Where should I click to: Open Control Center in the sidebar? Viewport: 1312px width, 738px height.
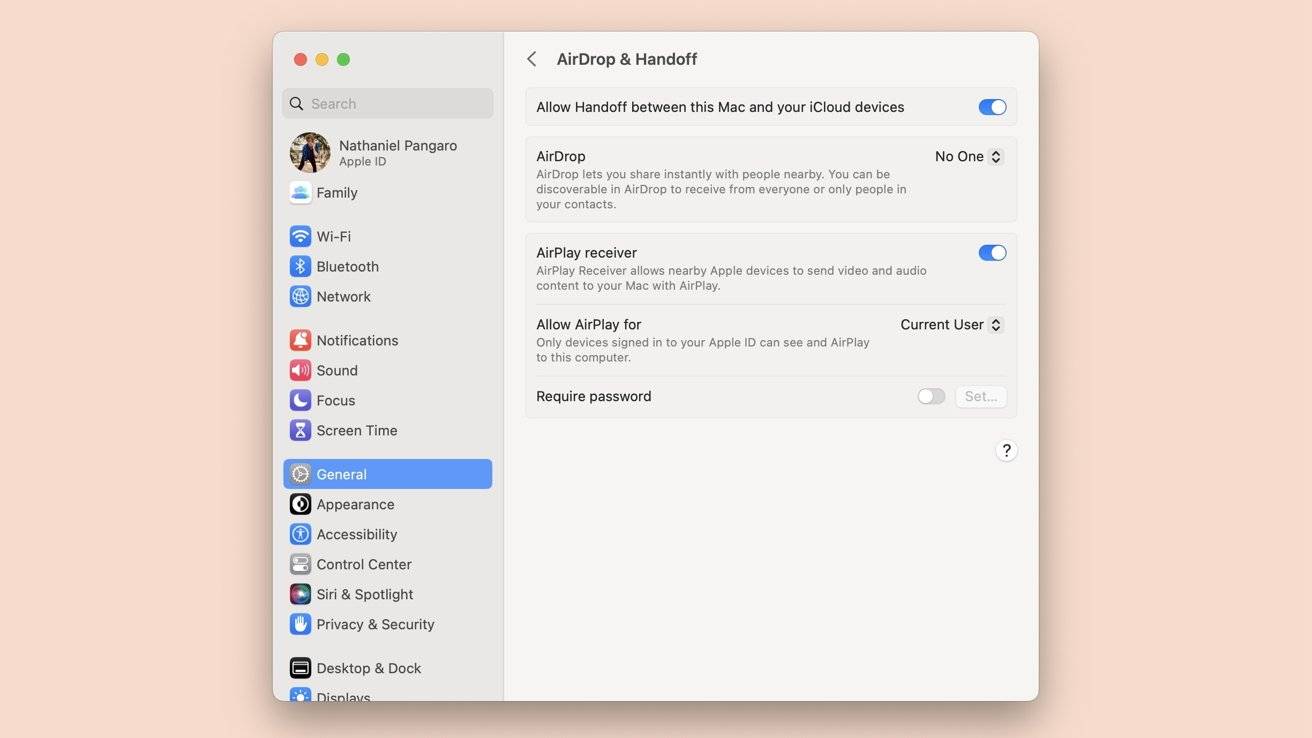[x=363, y=564]
